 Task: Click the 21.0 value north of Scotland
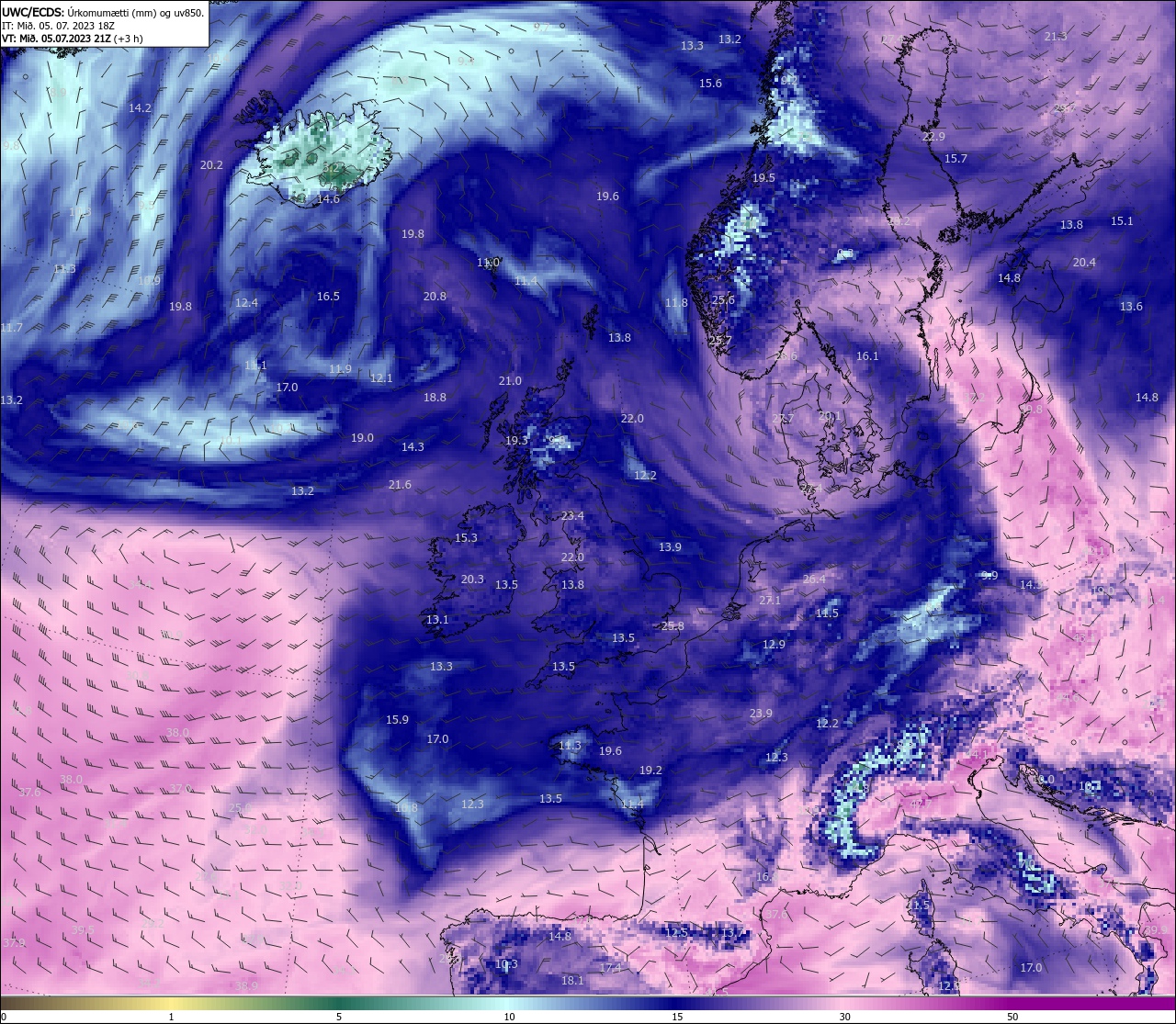coord(510,381)
